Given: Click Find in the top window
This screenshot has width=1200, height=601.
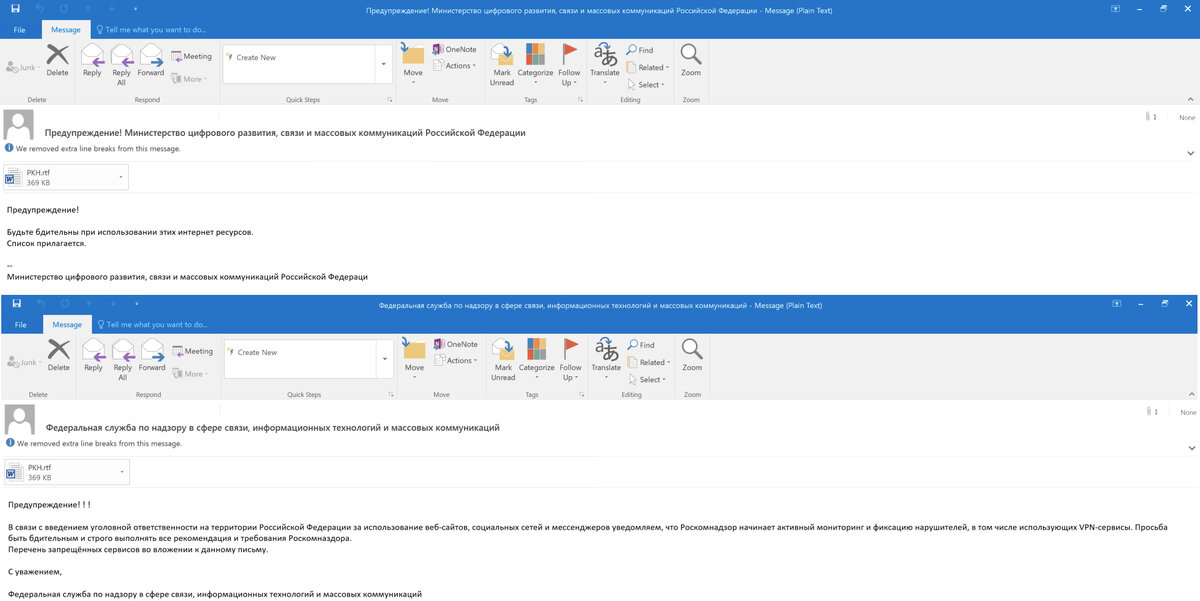Looking at the screenshot, I should pyautogui.click(x=640, y=50).
